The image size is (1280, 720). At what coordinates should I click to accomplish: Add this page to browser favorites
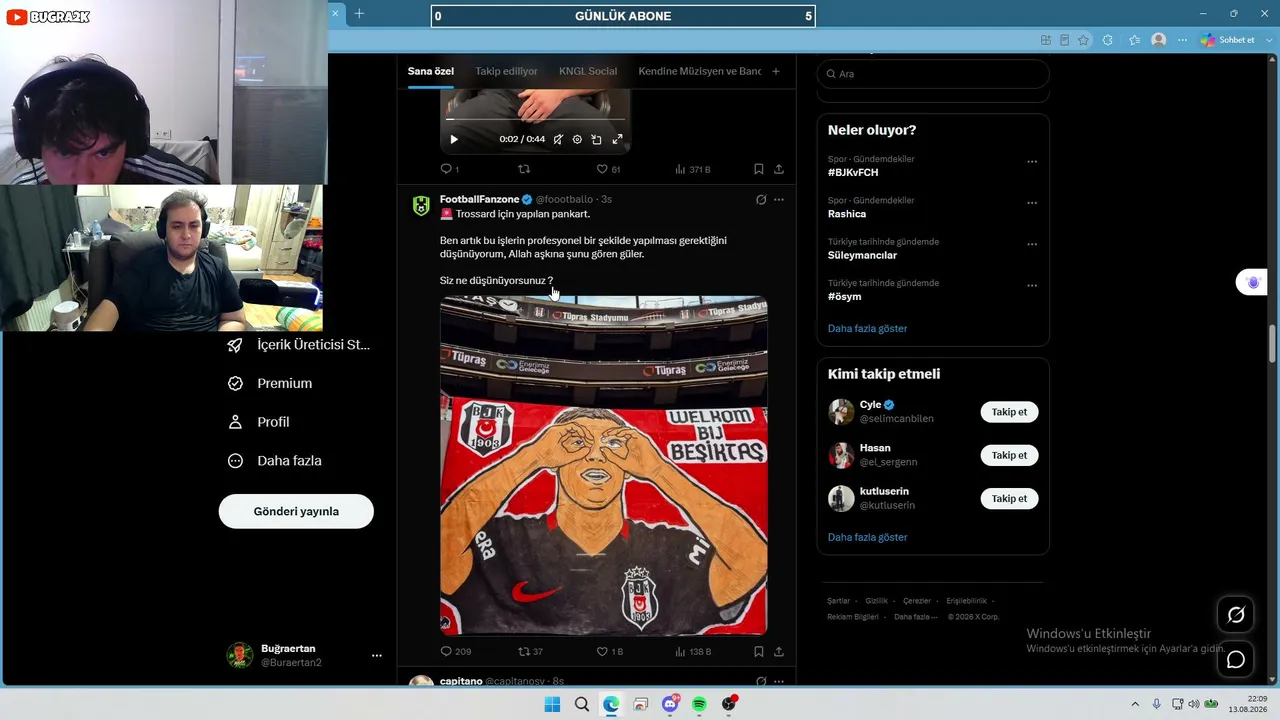(x=1083, y=40)
